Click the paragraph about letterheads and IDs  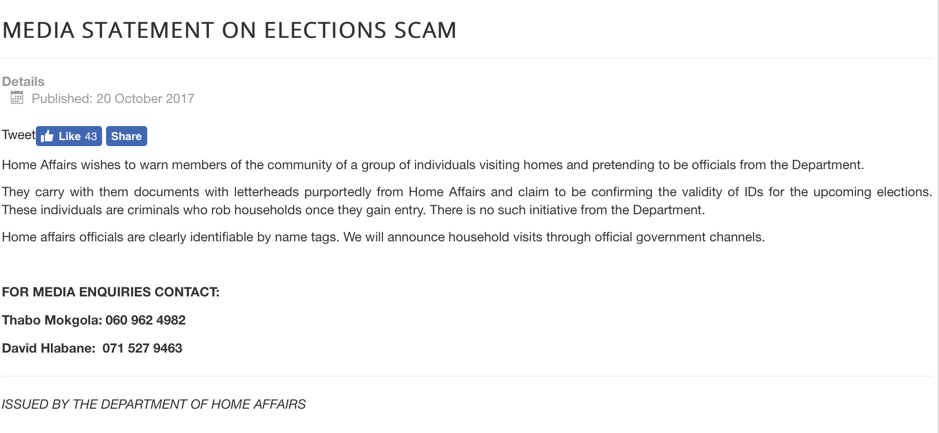point(467,201)
